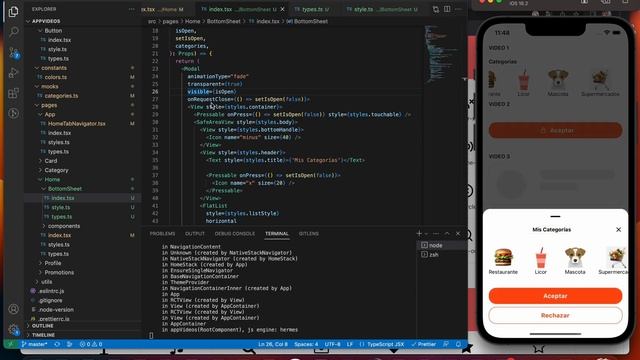The image size is (640, 360).
Task: Select the Restaurante category in bottom sheet
Action: (x=503, y=261)
